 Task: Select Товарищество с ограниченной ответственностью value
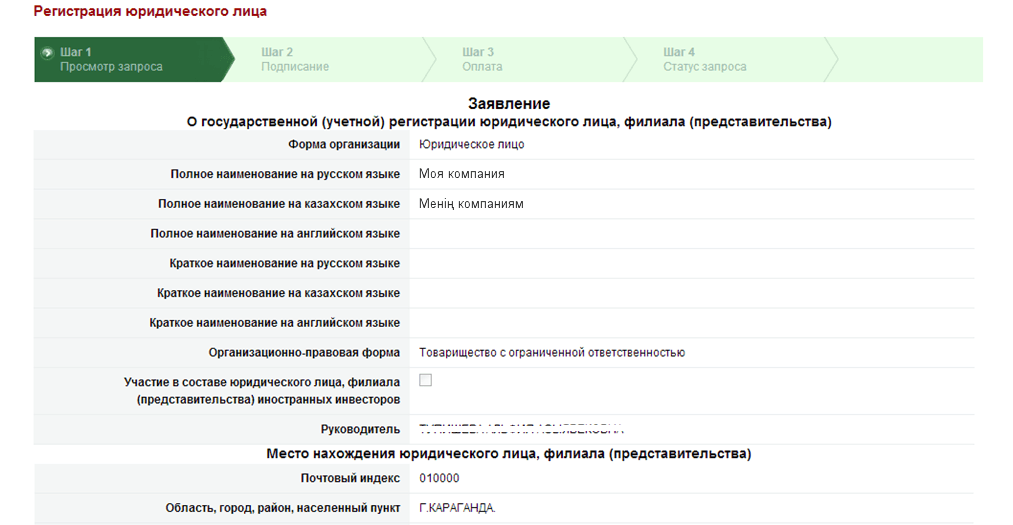click(552, 353)
